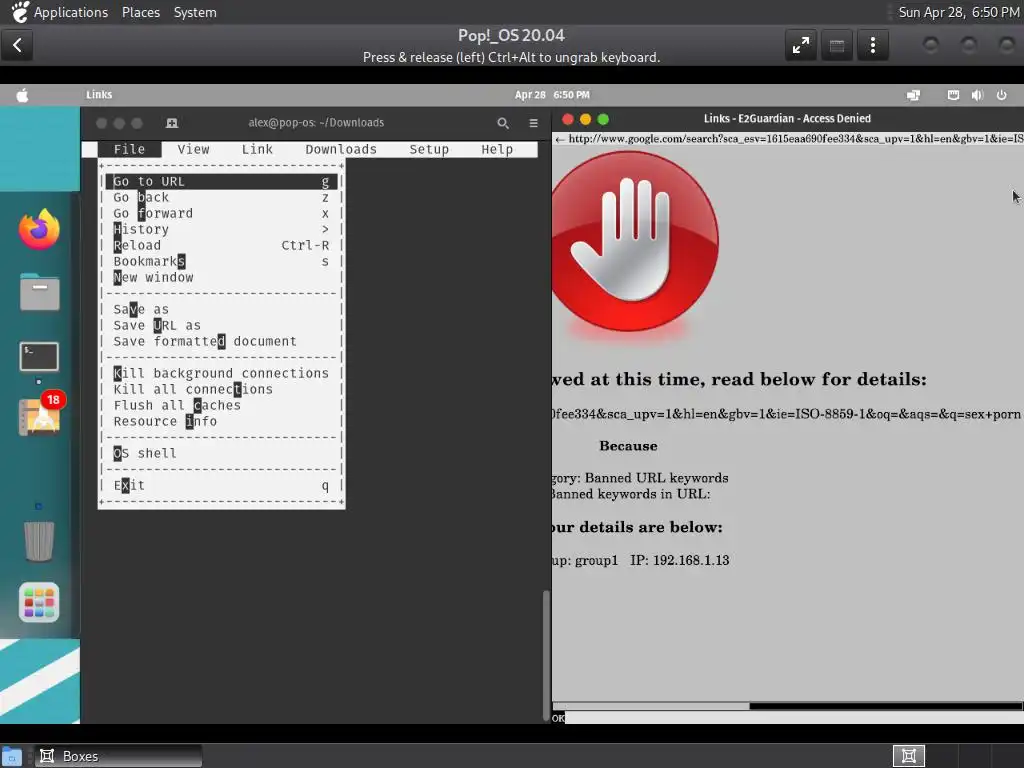Screen dimensions: 1024x768
Task: Choose Save URL as
Action: point(221,325)
